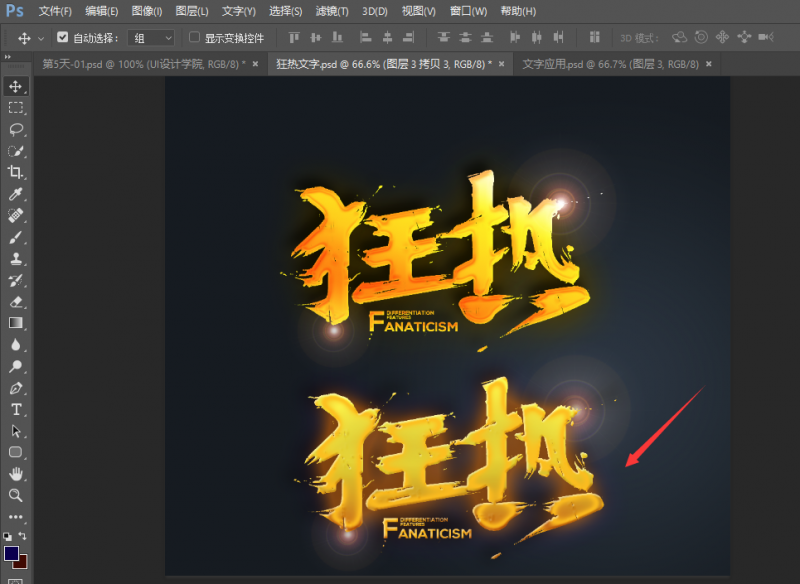This screenshot has height=584, width=800.
Task: Select the Move tool in the toolbox
Action: 16,87
